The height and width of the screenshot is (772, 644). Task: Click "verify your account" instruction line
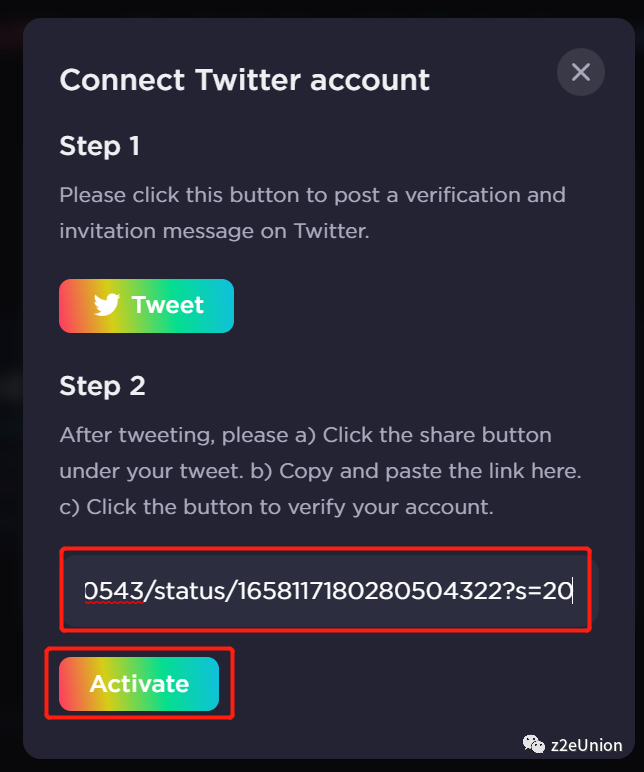[x=398, y=507]
